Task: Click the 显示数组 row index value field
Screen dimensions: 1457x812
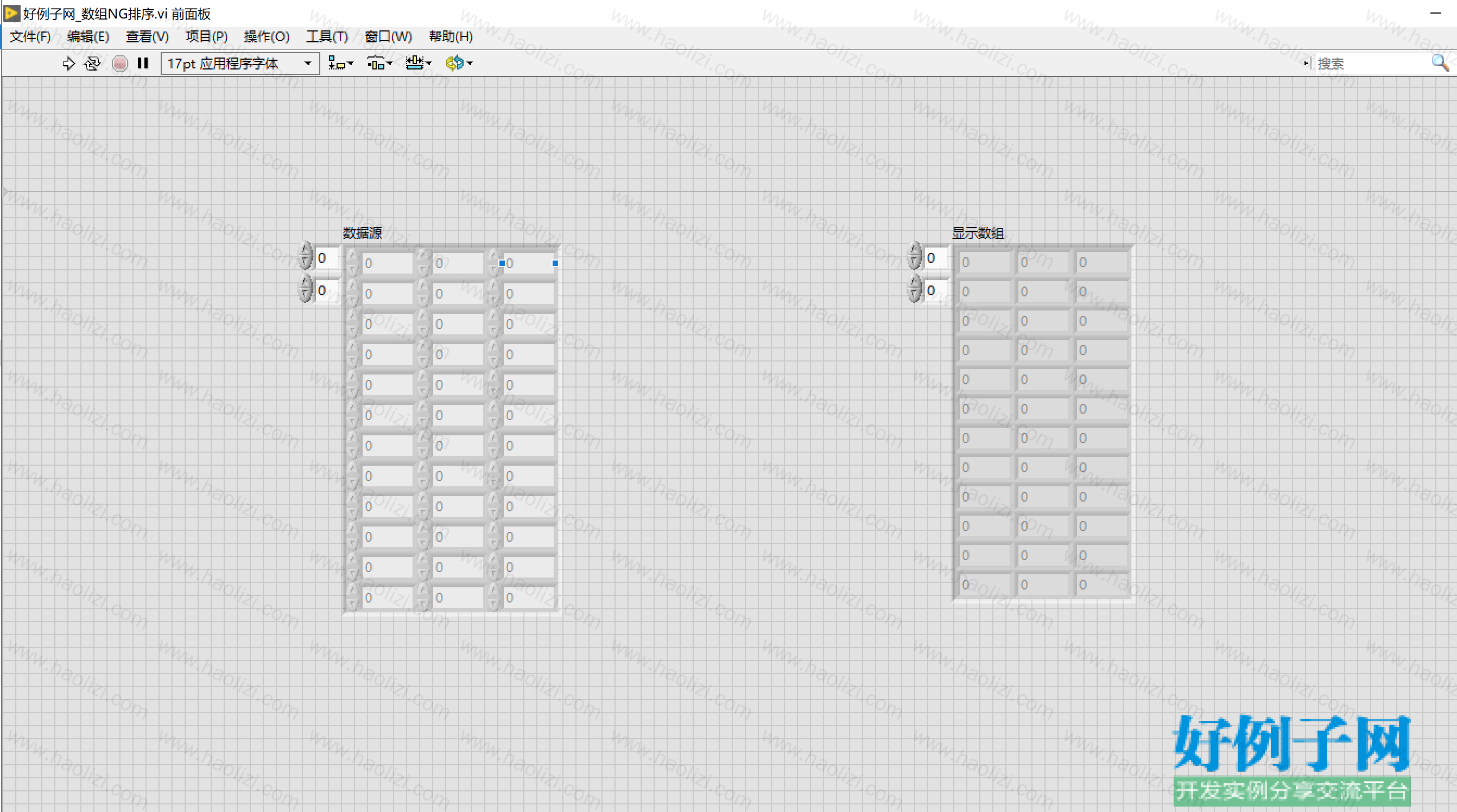Action: click(x=935, y=258)
